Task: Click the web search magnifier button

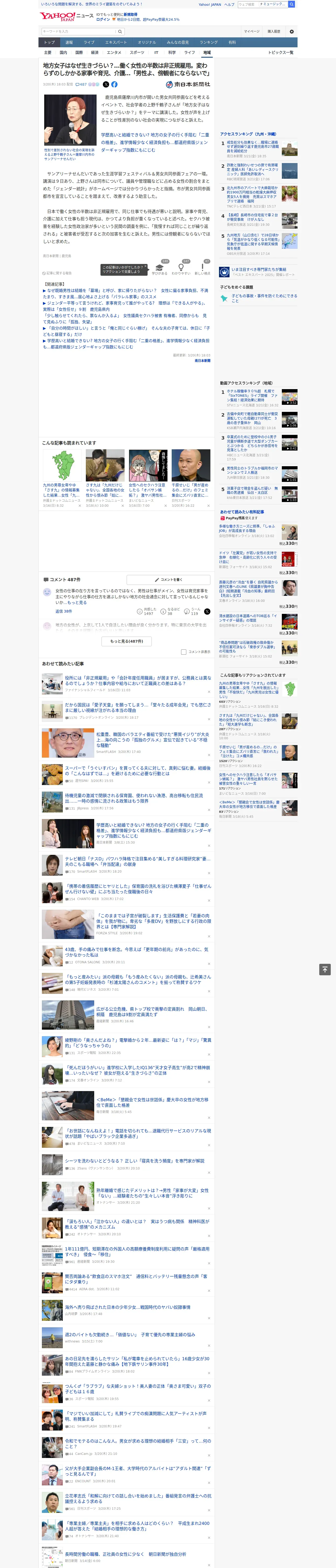Action: (292, 4)
